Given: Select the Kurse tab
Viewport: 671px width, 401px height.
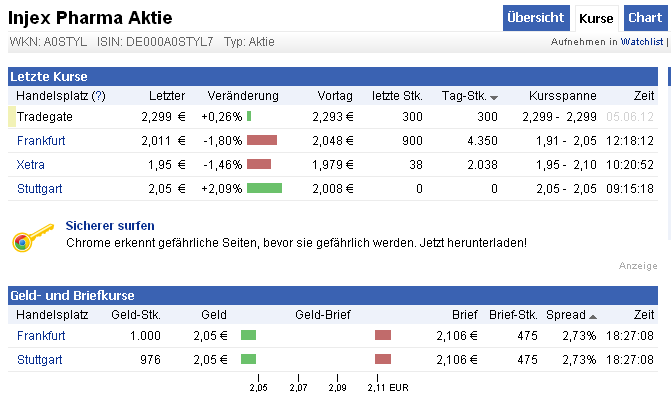Looking at the screenshot, I should (596, 18).
